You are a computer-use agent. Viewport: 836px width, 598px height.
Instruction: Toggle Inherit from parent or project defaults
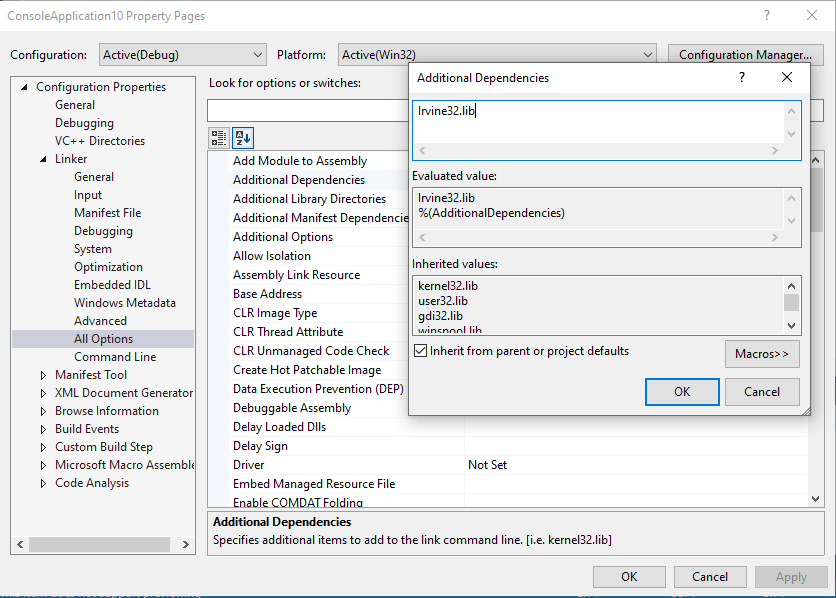(421, 350)
